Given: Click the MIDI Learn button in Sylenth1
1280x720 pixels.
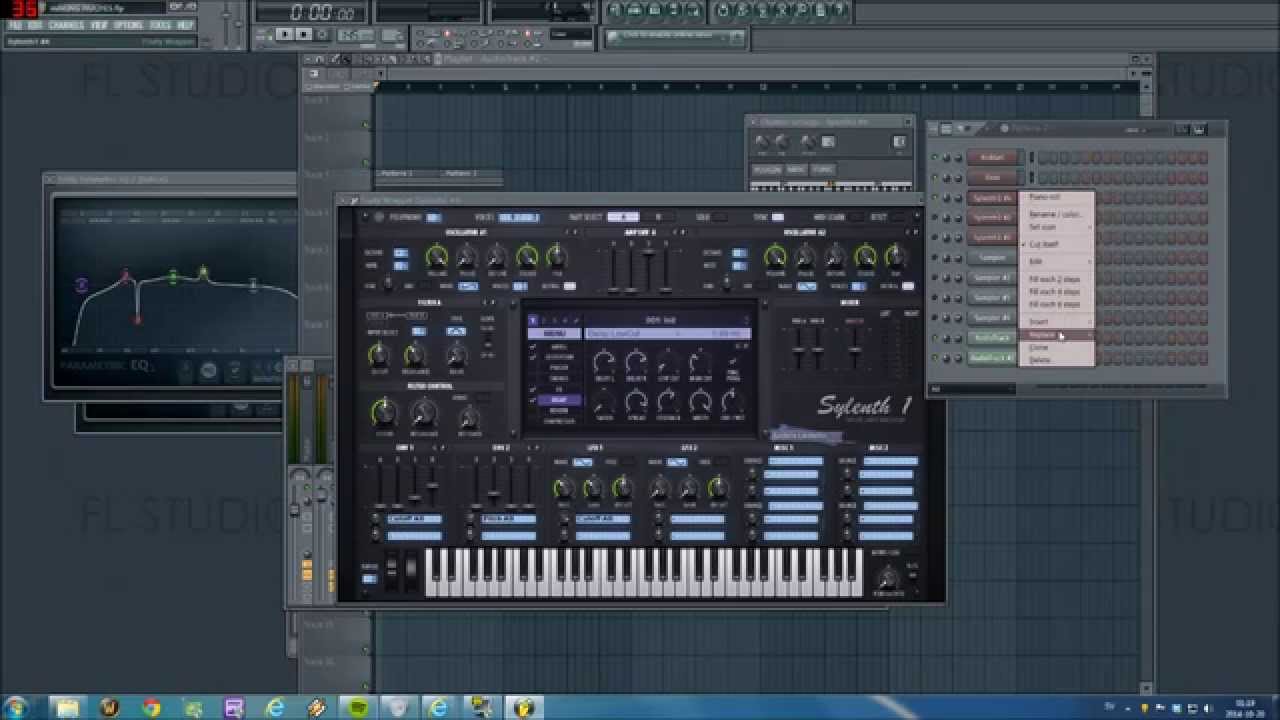Looking at the screenshot, I should [x=856, y=217].
